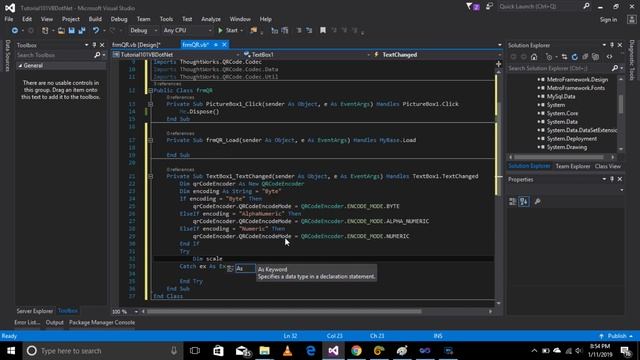Switch to the Class View tab
This screenshot has width=640, height=360.
coord(607,166)
